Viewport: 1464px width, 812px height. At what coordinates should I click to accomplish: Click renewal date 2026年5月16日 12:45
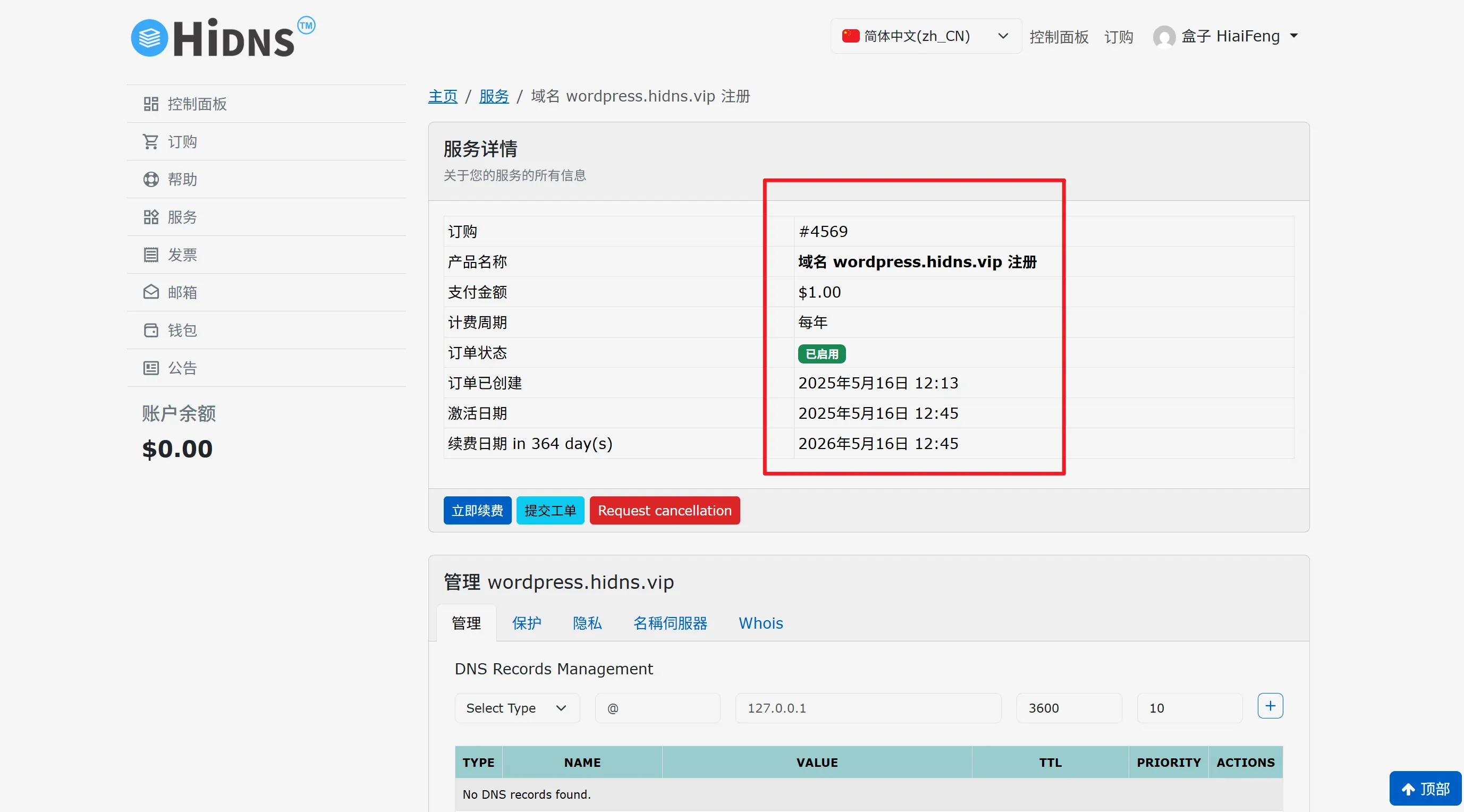[x=878, y=443]
